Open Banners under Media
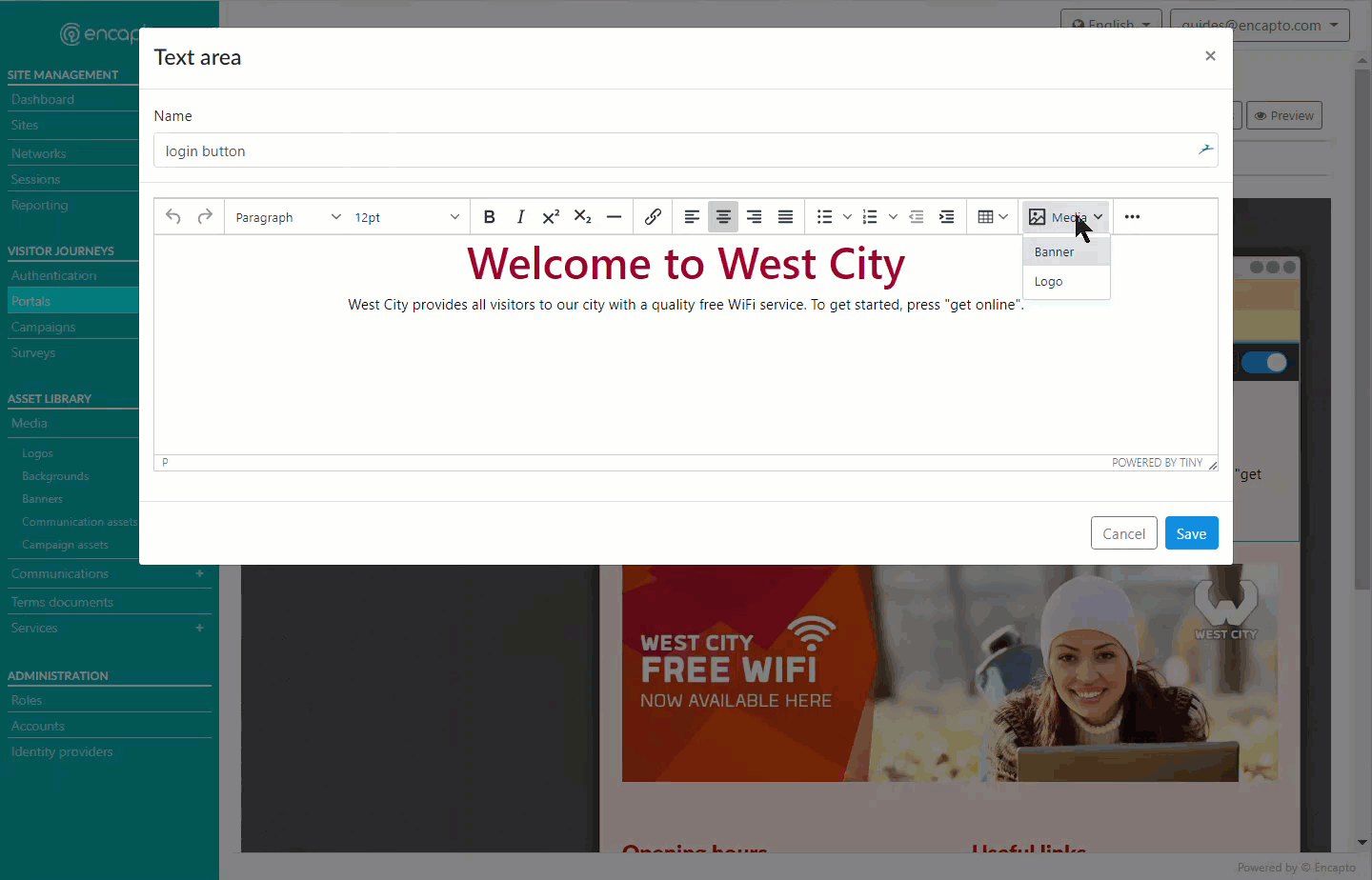Viewport: 1372px width, 880px height. pyautogui.click(x=42, y=499)
